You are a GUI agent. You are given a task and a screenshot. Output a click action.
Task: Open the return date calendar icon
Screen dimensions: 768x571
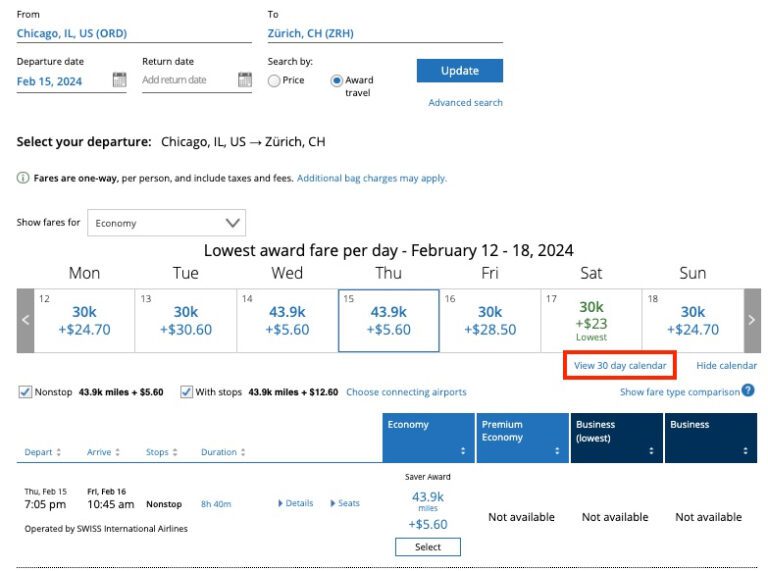(245, 80)
